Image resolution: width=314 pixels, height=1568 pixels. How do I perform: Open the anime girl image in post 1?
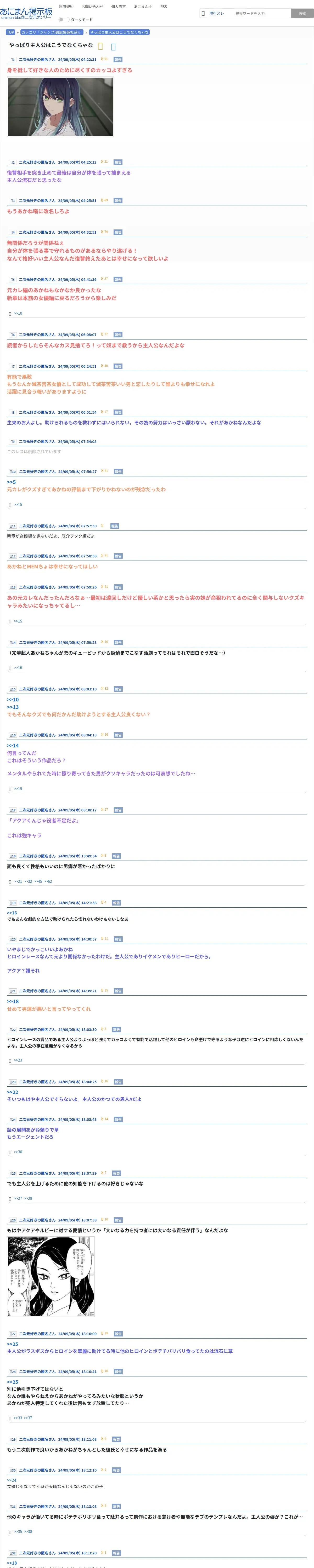(60, 107)
